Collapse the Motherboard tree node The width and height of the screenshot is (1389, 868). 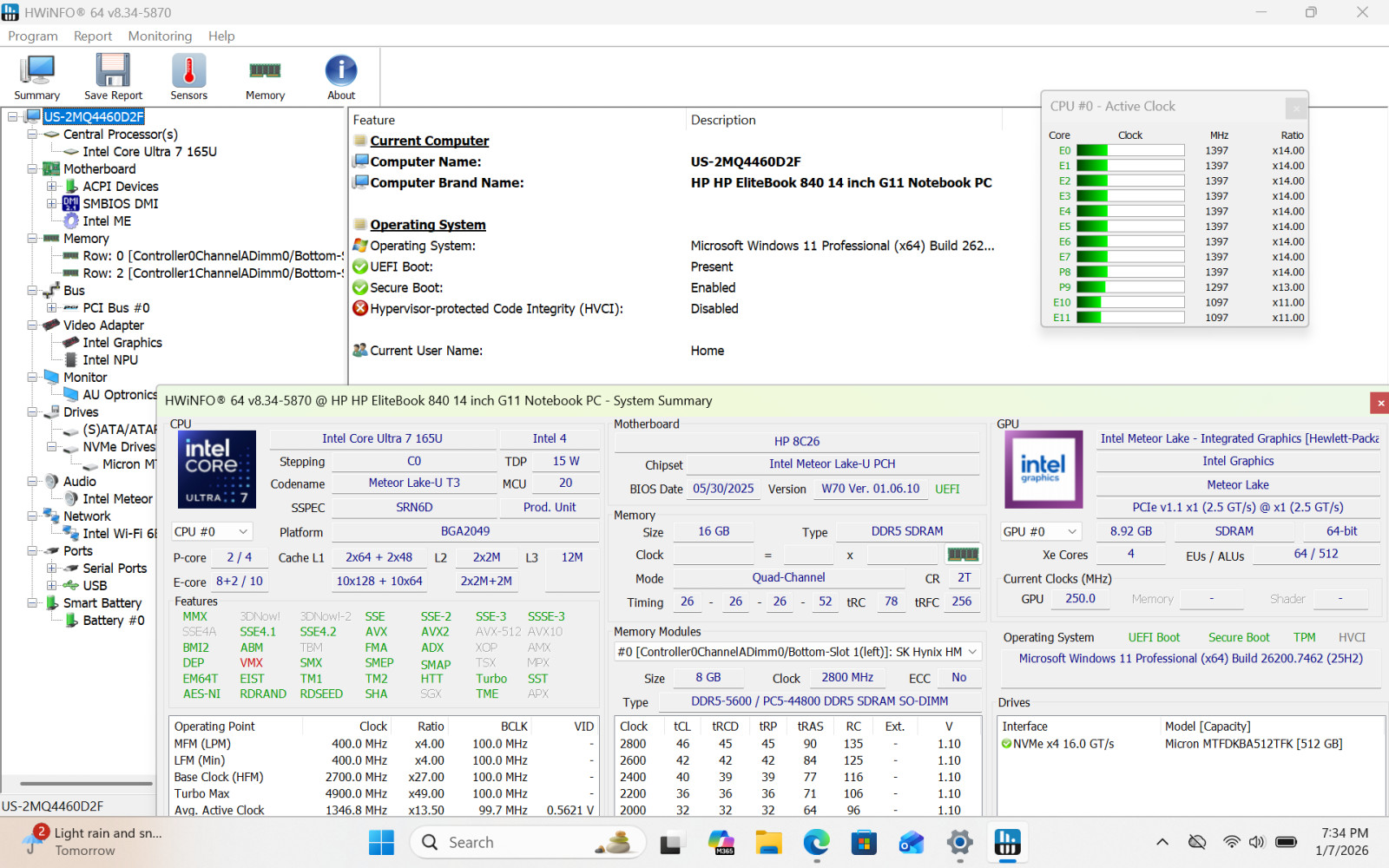coord(32,169)
